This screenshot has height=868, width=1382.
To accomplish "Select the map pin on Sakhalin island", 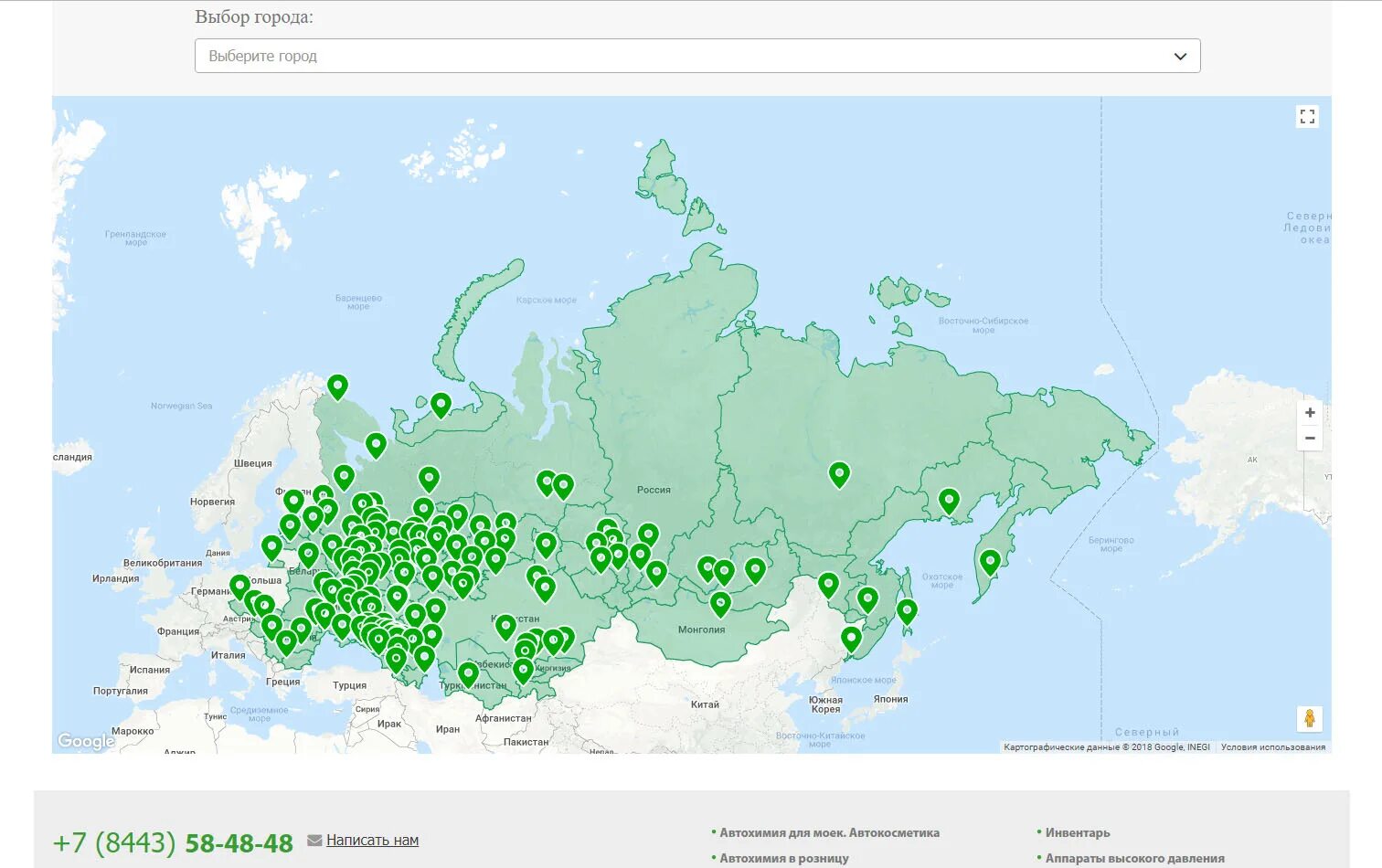I will tap(907, 611).
